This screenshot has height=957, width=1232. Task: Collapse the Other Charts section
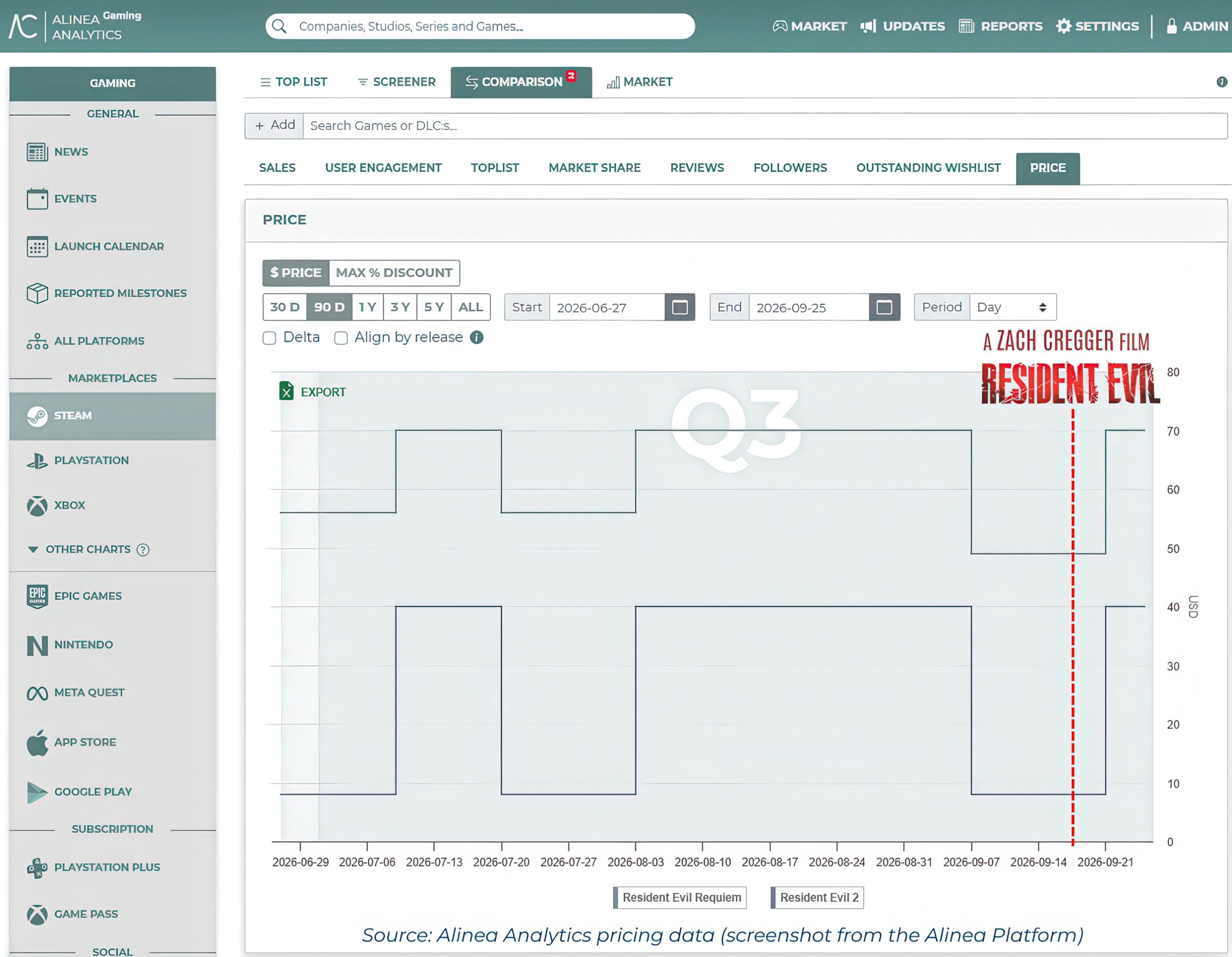(33, 550)
